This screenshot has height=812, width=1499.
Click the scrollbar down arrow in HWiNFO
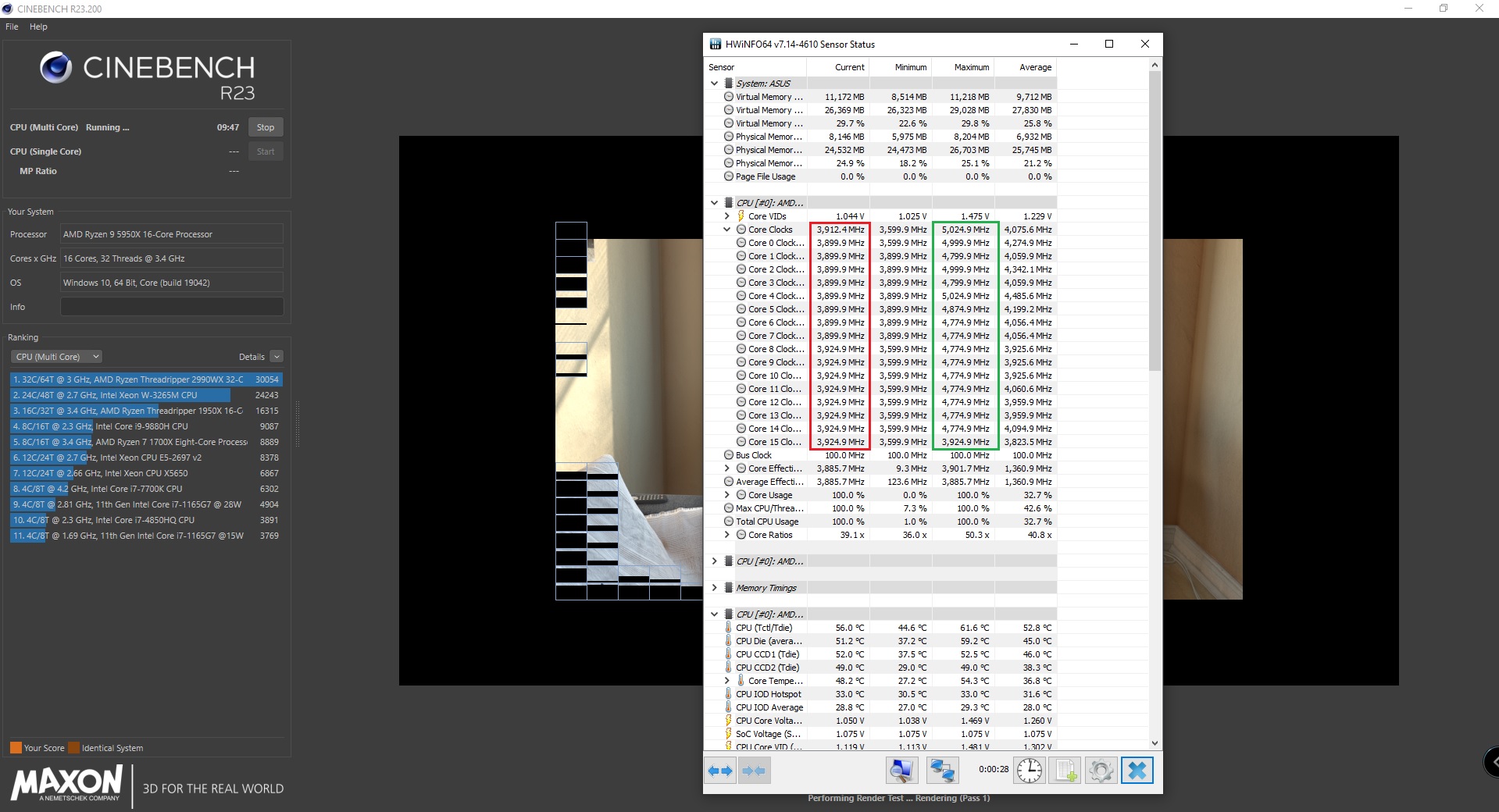[x=1155, y=743]
